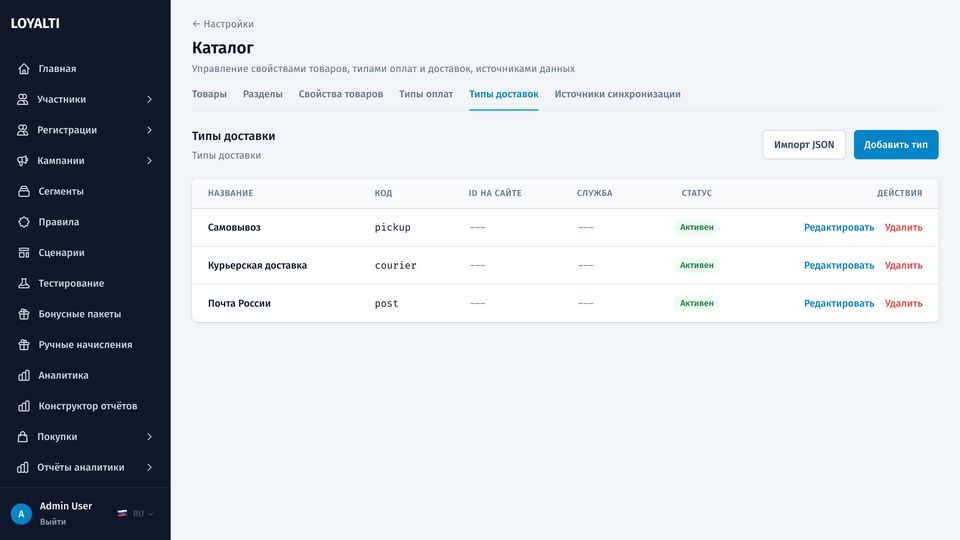Viewport: 960px width, 540px height.
Task: Click the НАЗВАНИЕ column header
Action: tap(230, 193)
